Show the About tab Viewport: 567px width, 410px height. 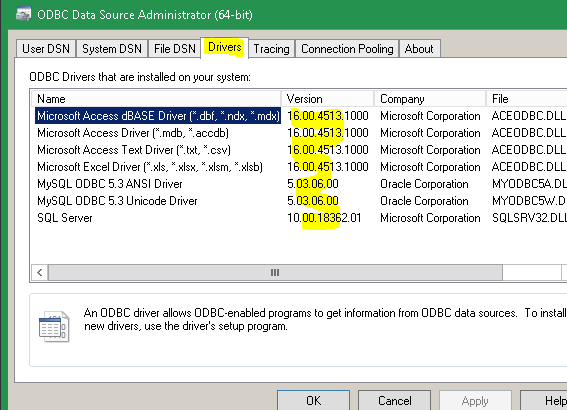point(419,49)
